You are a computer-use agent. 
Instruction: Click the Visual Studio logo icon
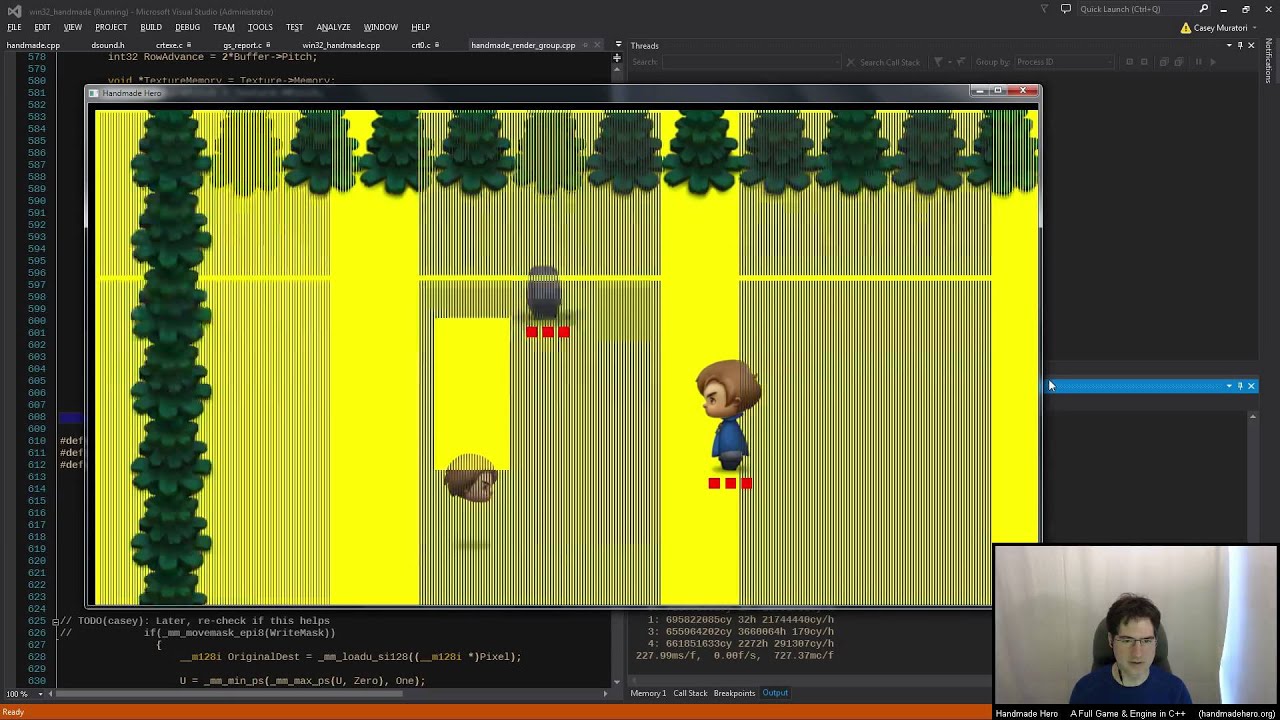(x=14, y=10)
